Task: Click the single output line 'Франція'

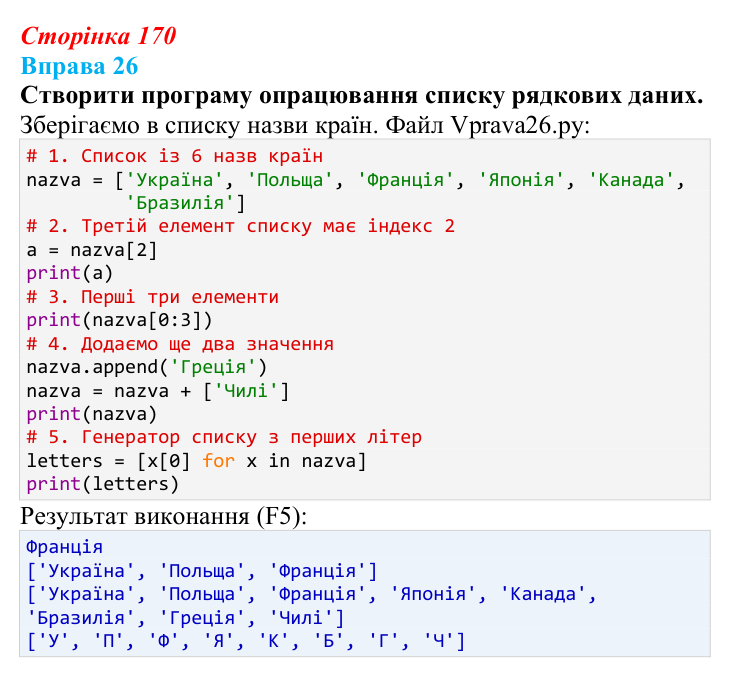Action: pos(64,547)
